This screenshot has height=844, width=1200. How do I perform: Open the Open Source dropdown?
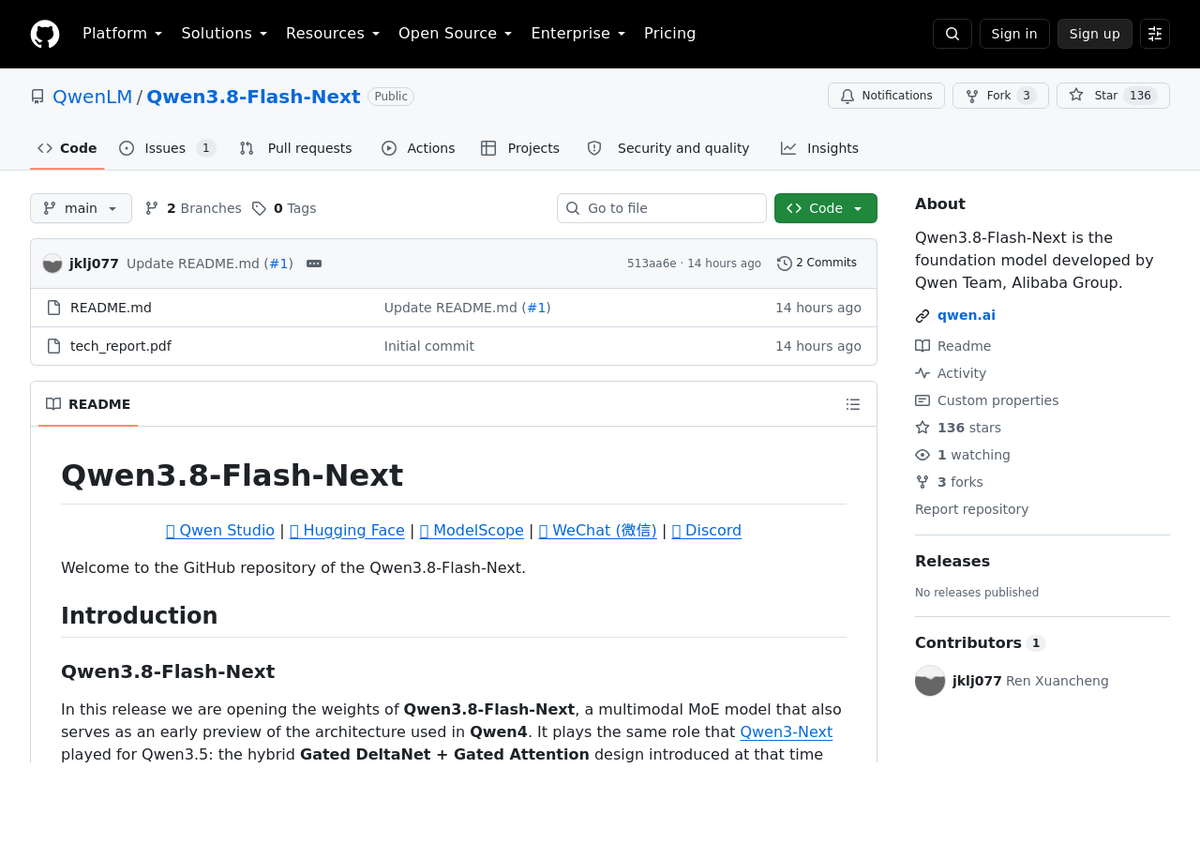point(455,33)
